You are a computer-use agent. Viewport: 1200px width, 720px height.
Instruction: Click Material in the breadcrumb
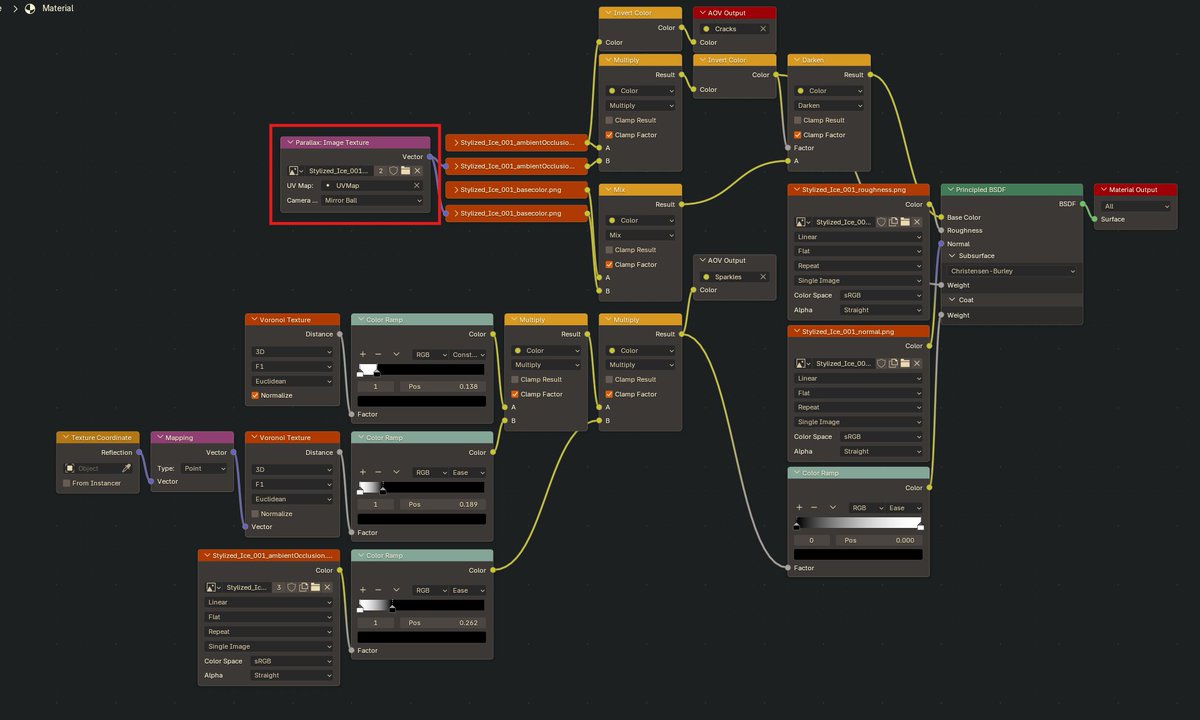click(58, 8)
